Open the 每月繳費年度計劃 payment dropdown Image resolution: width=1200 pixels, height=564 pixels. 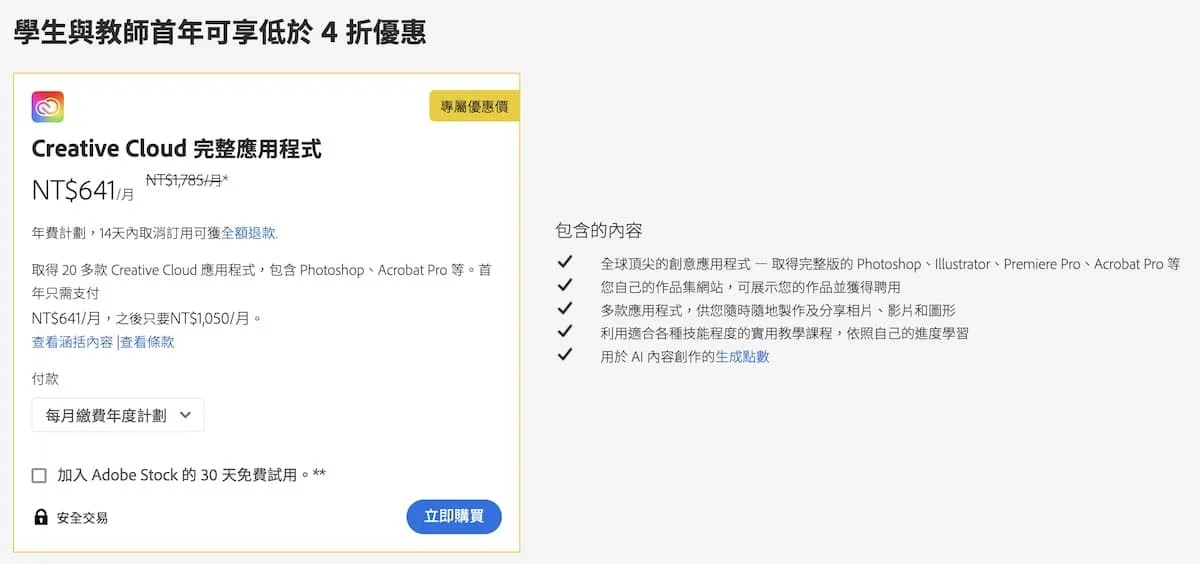[x=118, y=415]
